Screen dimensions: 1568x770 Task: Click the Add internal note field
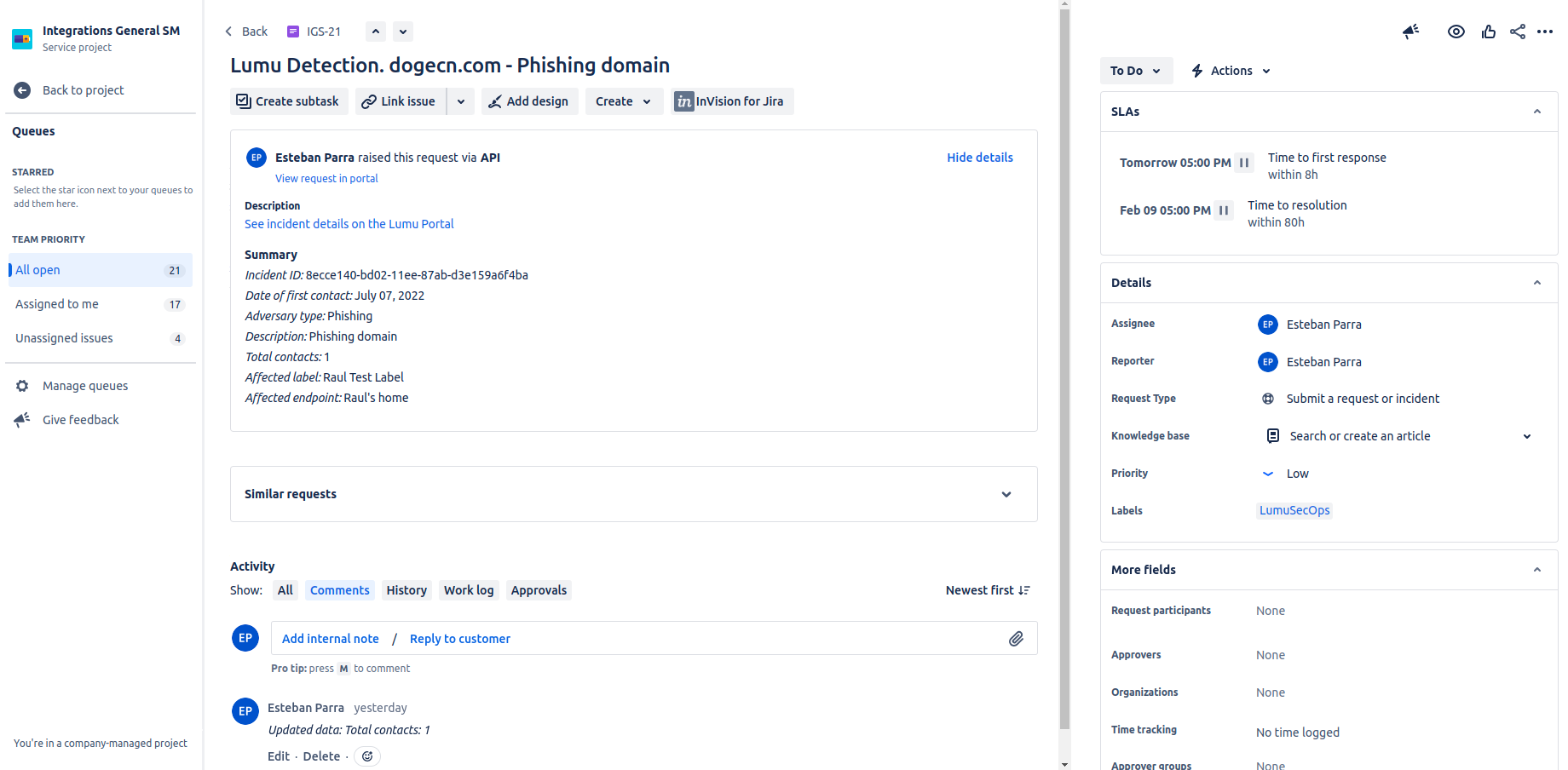[x=331, y=639]
